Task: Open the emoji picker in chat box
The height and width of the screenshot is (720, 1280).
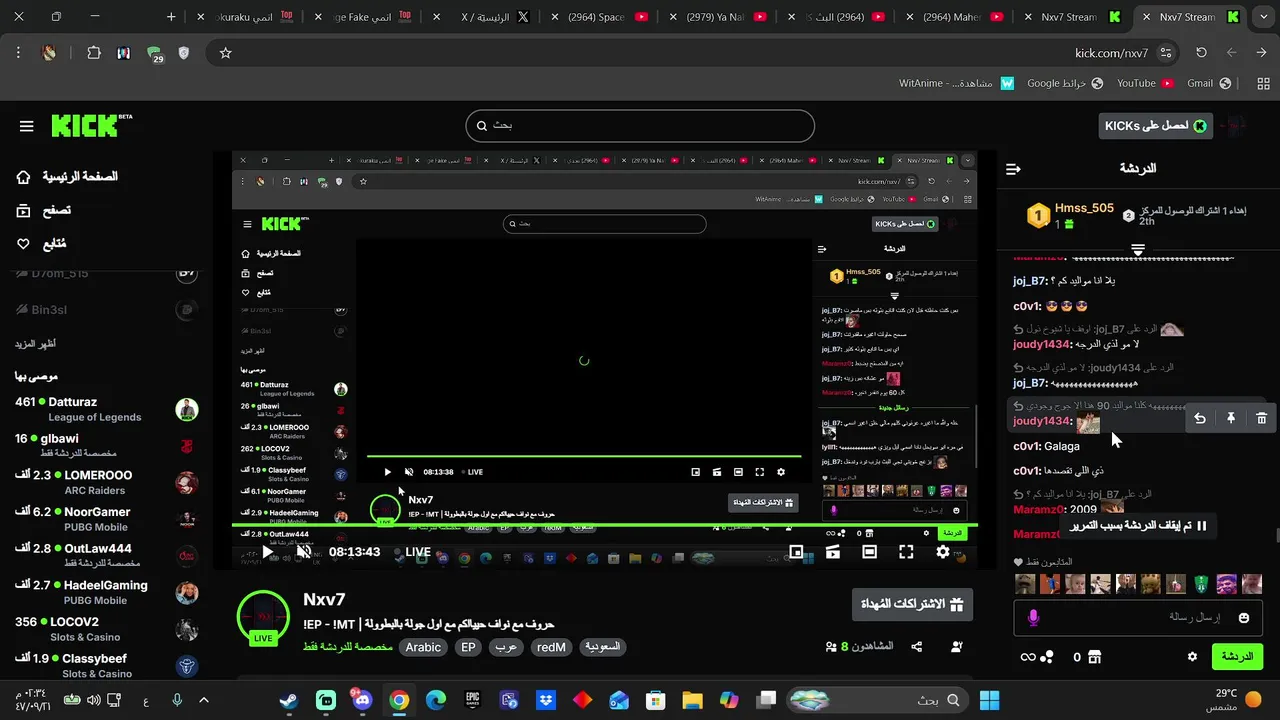Action: pos(1244,618)
